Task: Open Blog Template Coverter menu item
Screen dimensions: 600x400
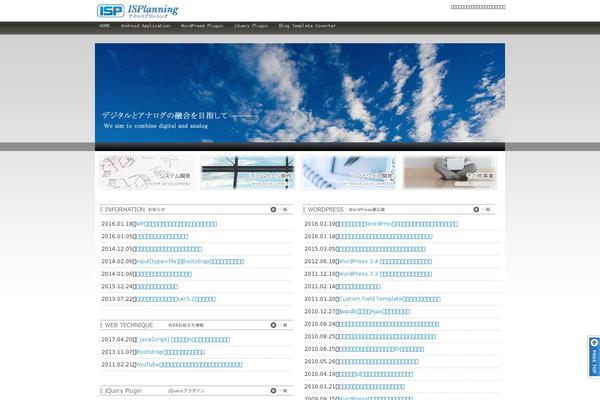Action: click(307, 26)
